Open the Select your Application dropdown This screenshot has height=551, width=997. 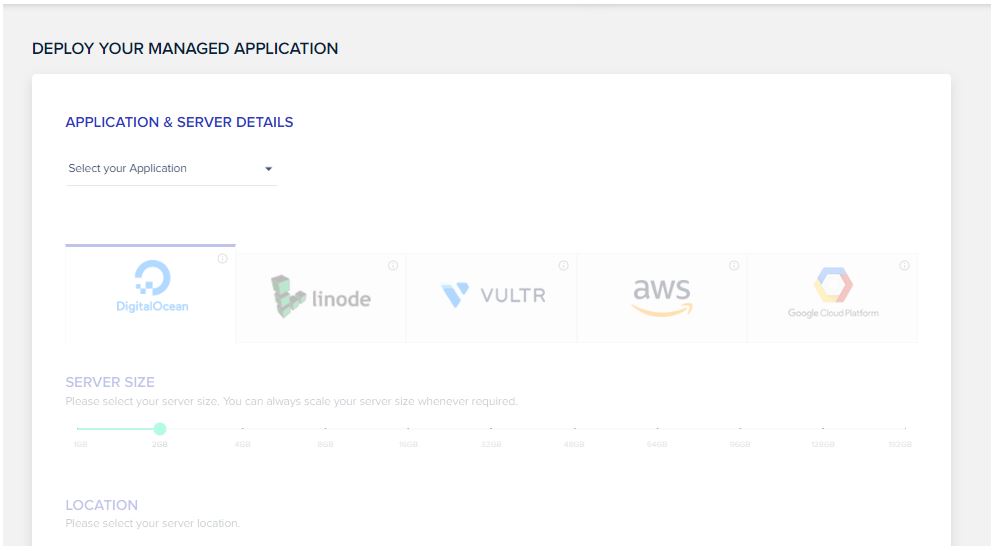click(171, 168)
